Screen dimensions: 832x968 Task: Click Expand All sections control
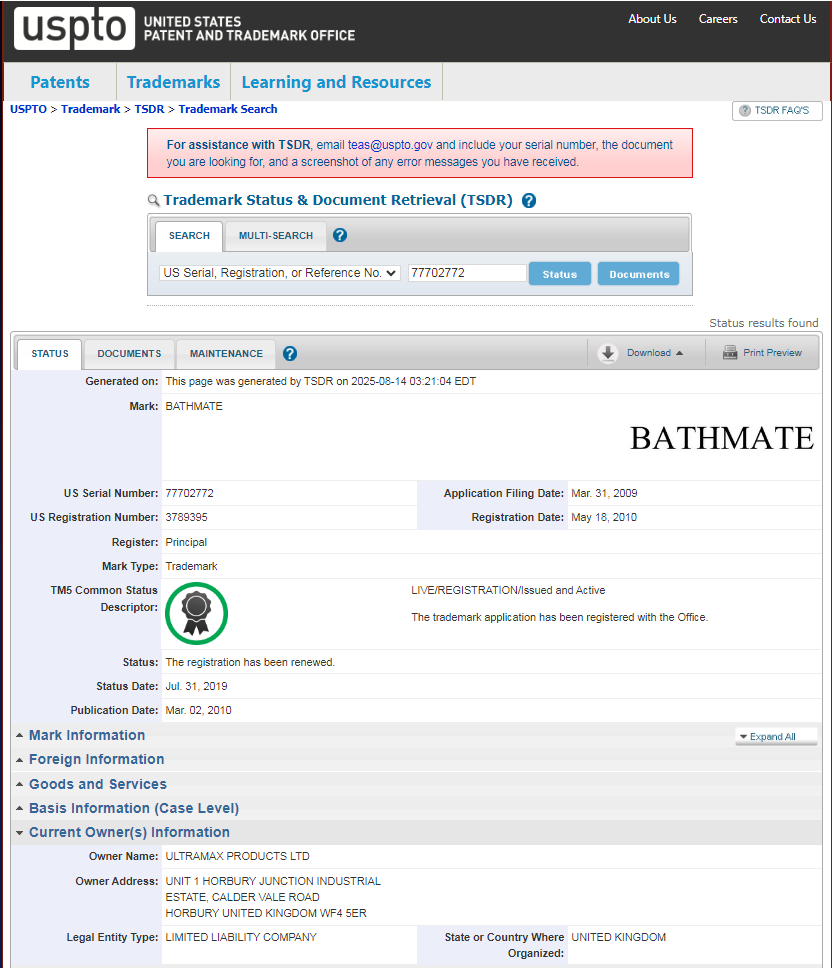pos(775,736)
